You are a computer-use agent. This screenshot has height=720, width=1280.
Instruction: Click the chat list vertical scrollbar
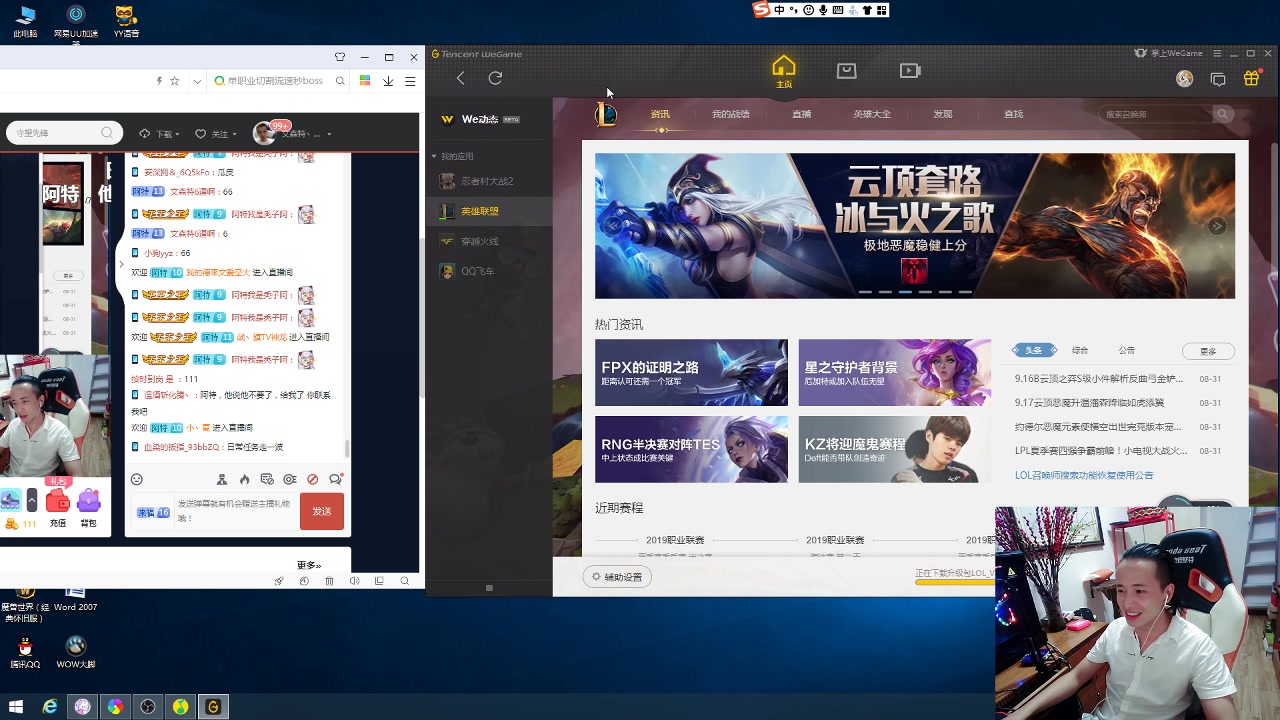347,448
